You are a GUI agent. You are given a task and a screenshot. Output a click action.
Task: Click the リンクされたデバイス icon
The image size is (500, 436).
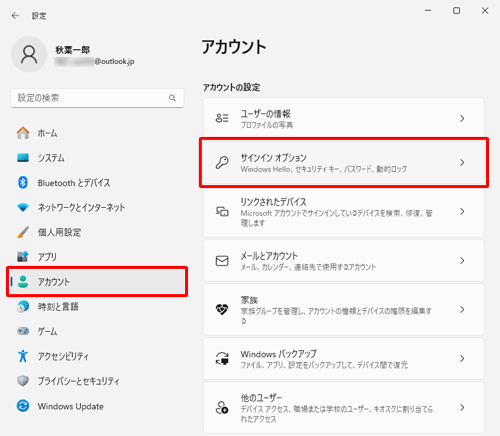(222, 211)
